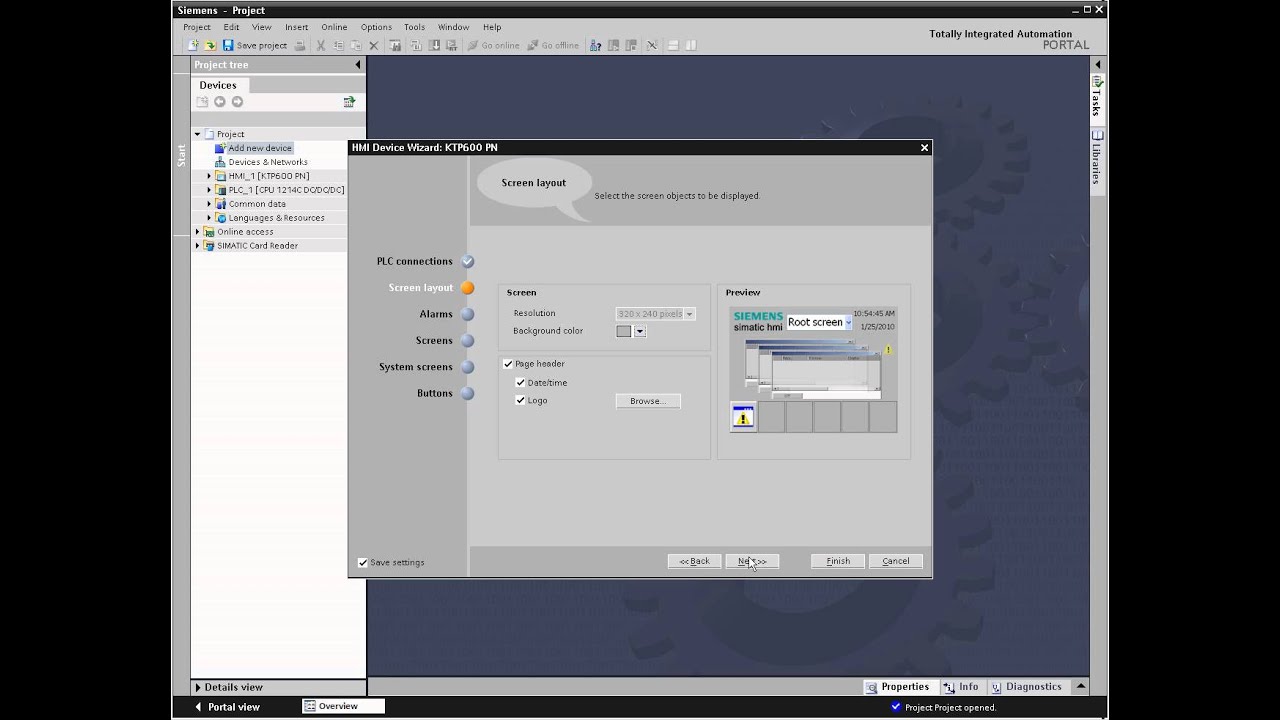Click the Cancel button

pyautogui.click(x=896, y=561)
